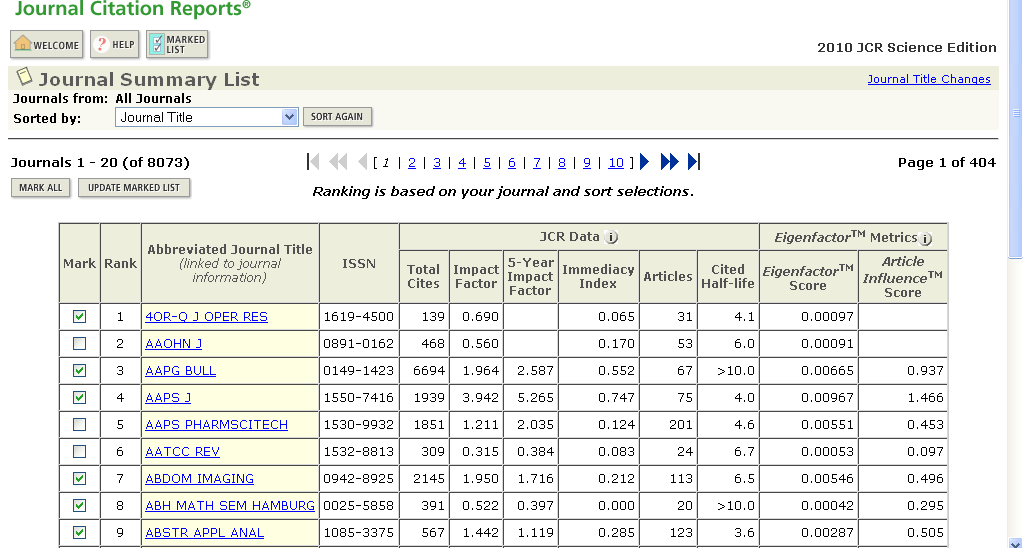
Task: Mark the AATCC REV journal
Action: click(80, 451)
